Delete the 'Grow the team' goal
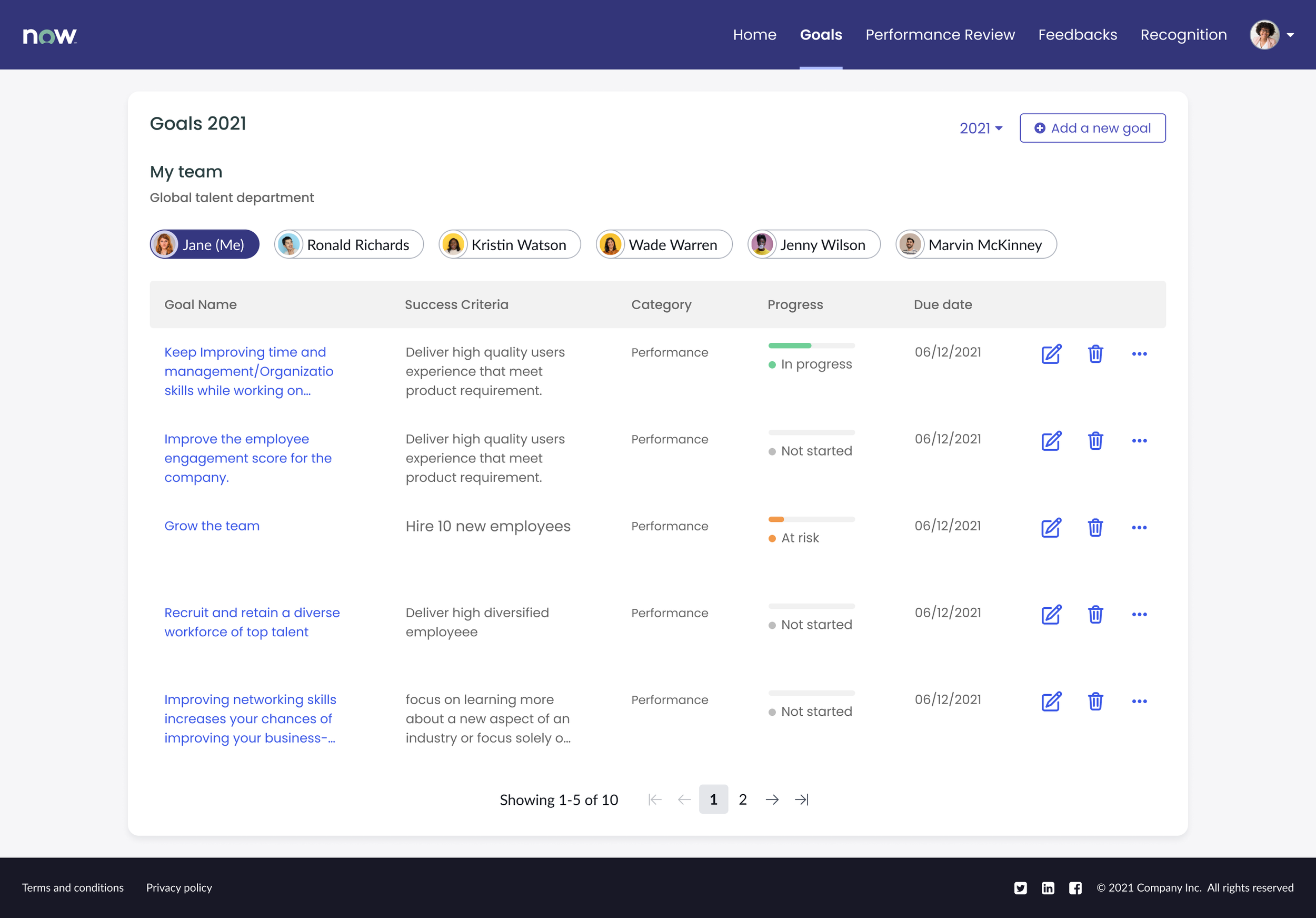The image size is (1316, 918). pyautogui.click(x=1095, y=528)
